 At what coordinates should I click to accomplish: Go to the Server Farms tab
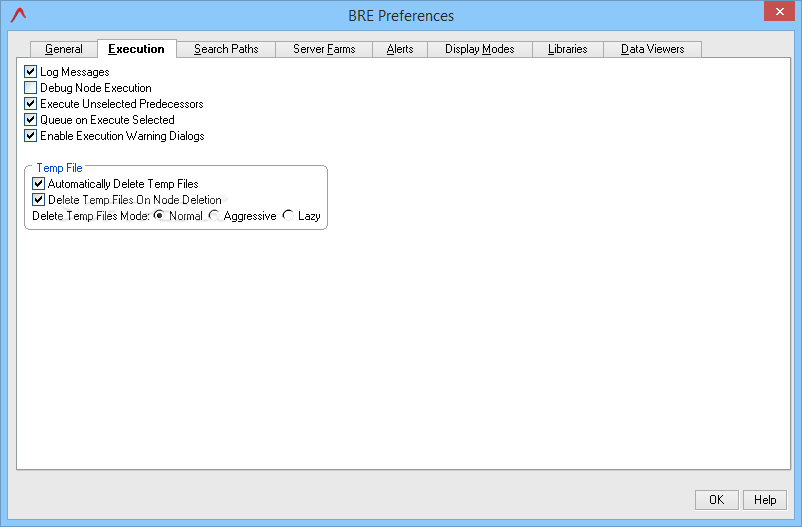(324, 49)
